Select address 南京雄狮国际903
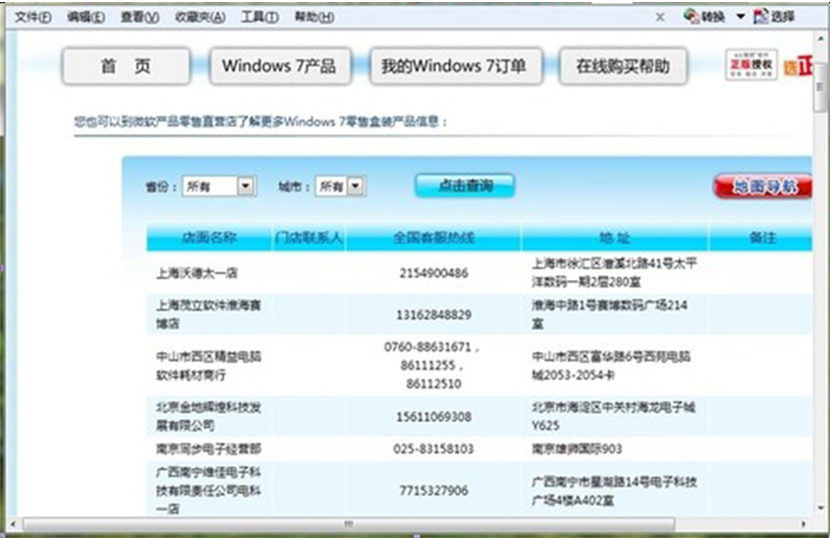832x538 pixels. click(577, 449)
